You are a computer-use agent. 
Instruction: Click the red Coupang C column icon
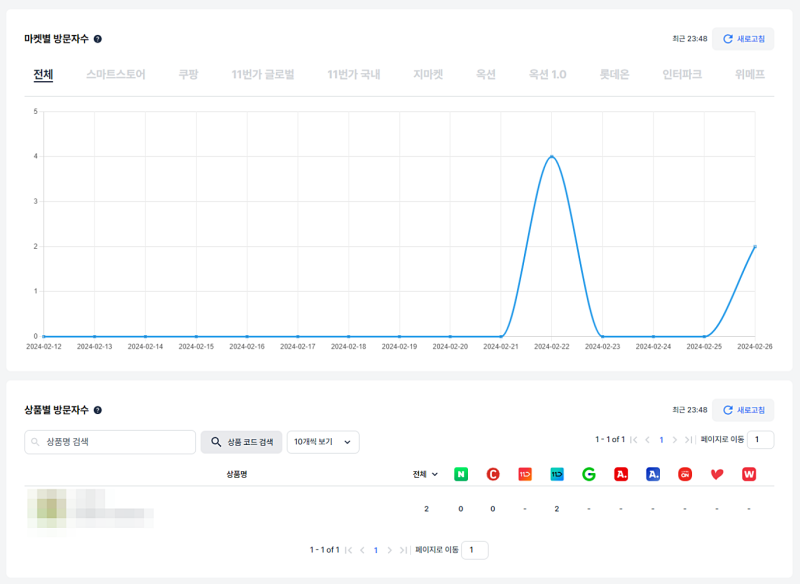493,474
